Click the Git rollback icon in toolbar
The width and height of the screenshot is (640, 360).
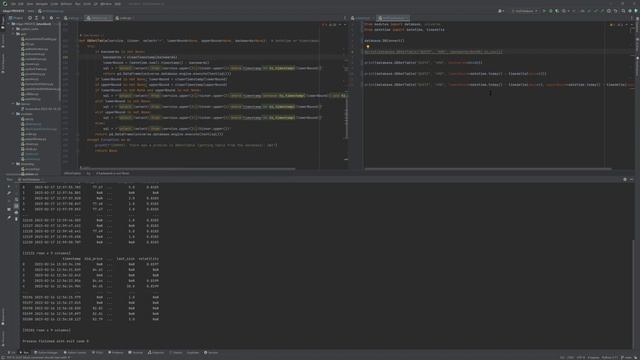tap(616, 11)
